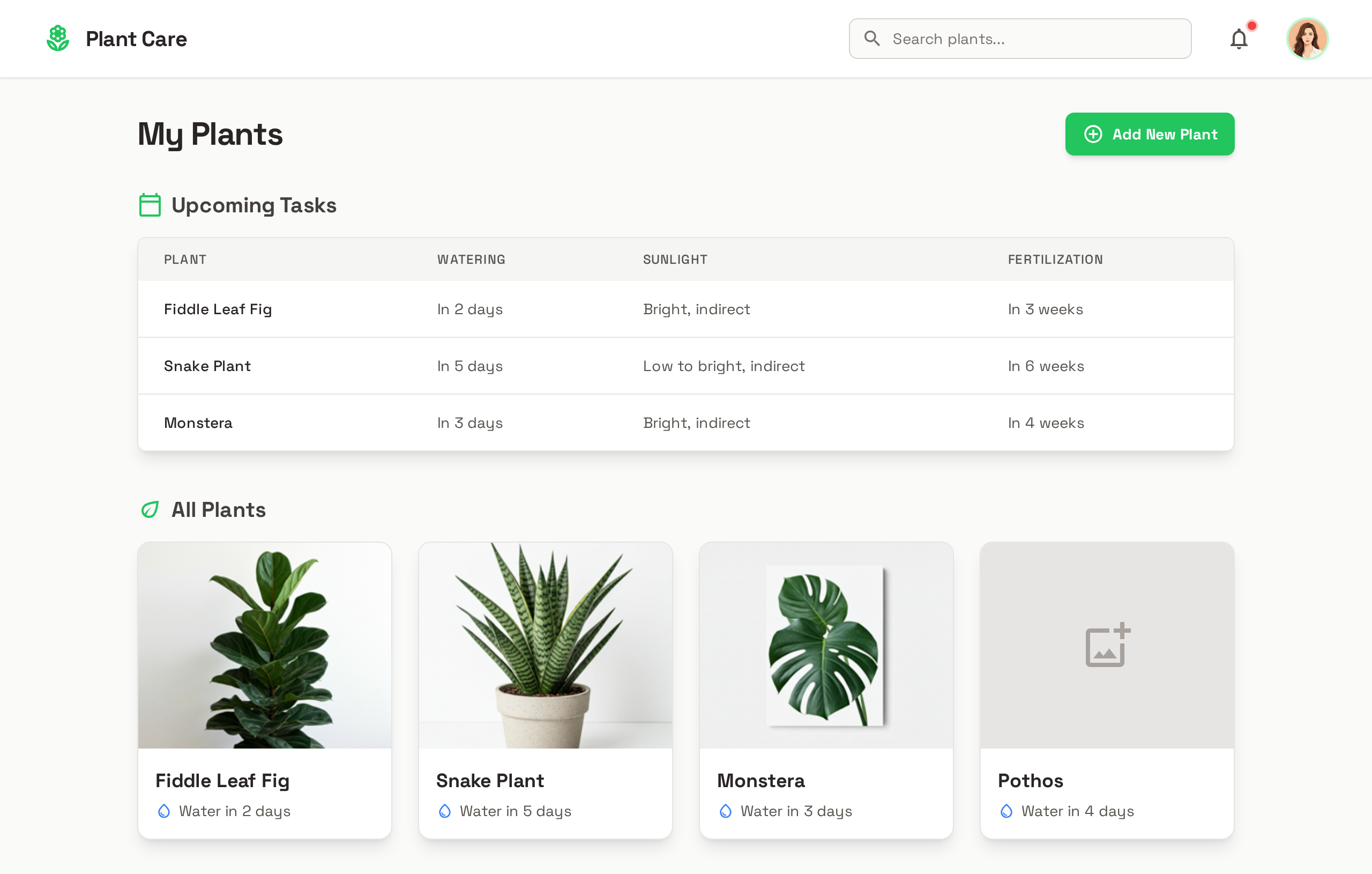Open the Fiddle Leaf Fig photo thumbnail
Screen dimensions: 1372x874
pos(265,646)
